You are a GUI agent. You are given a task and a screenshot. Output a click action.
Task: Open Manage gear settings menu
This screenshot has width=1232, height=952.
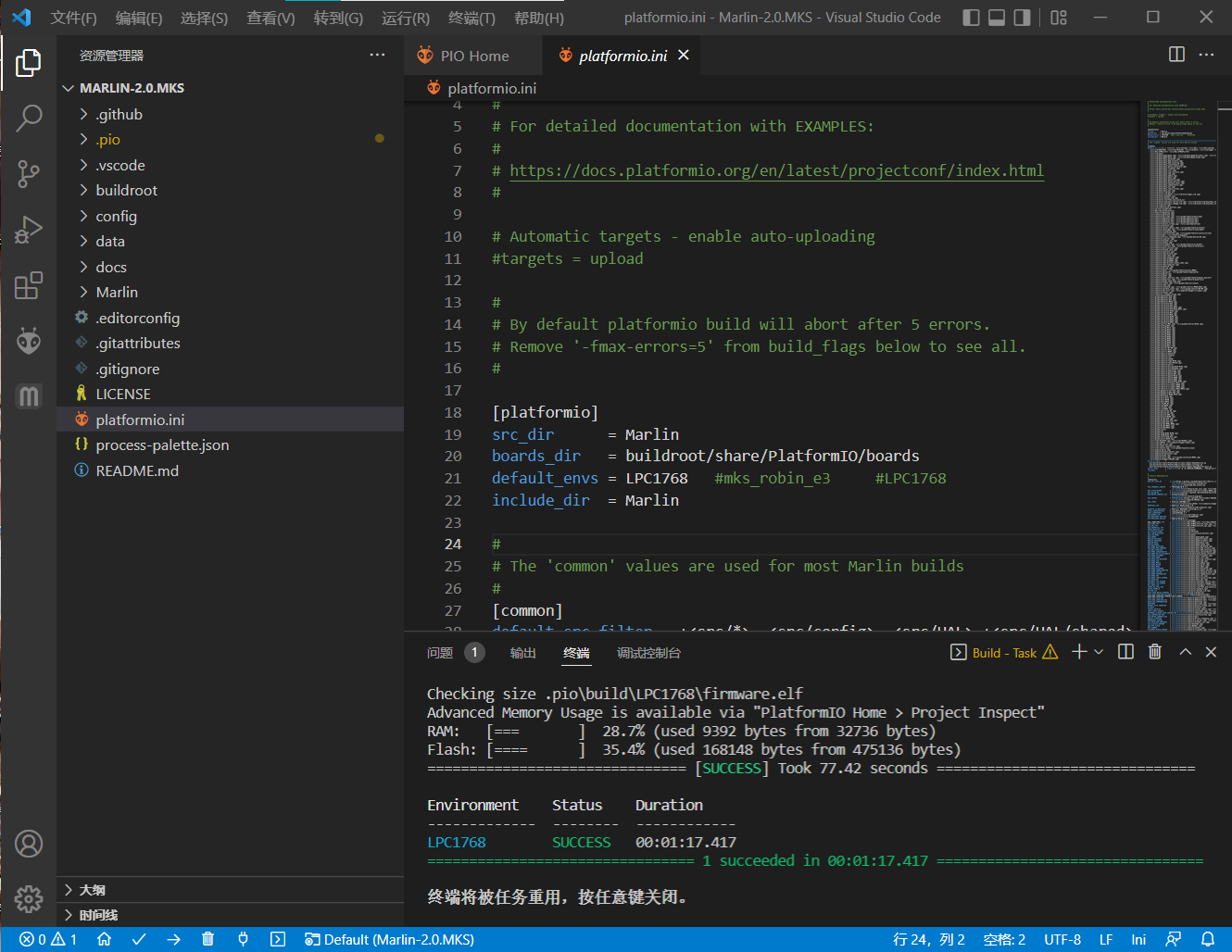point(29,898)
